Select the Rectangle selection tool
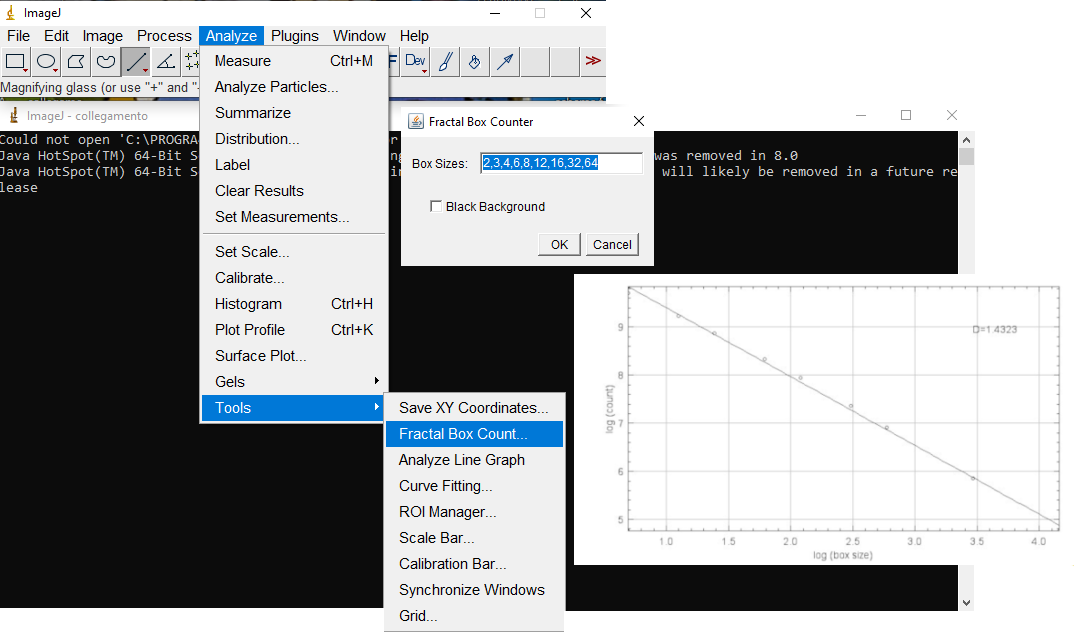 pos(16,62)
